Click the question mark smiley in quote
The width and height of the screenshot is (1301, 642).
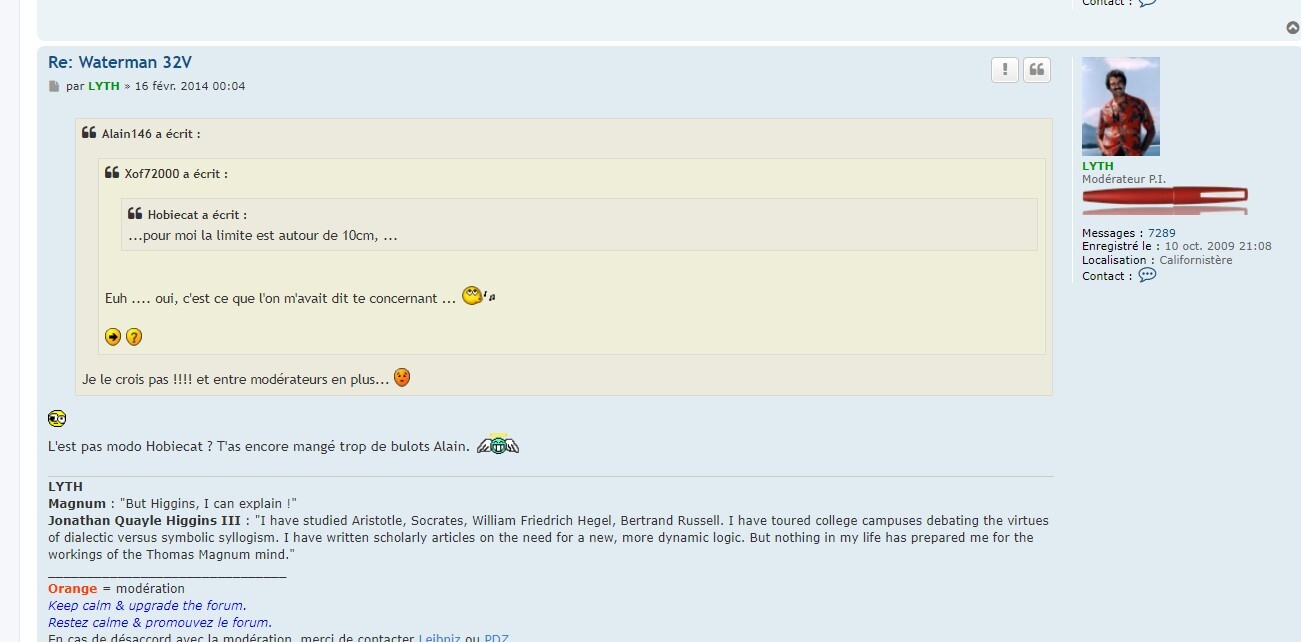[134, 337]
